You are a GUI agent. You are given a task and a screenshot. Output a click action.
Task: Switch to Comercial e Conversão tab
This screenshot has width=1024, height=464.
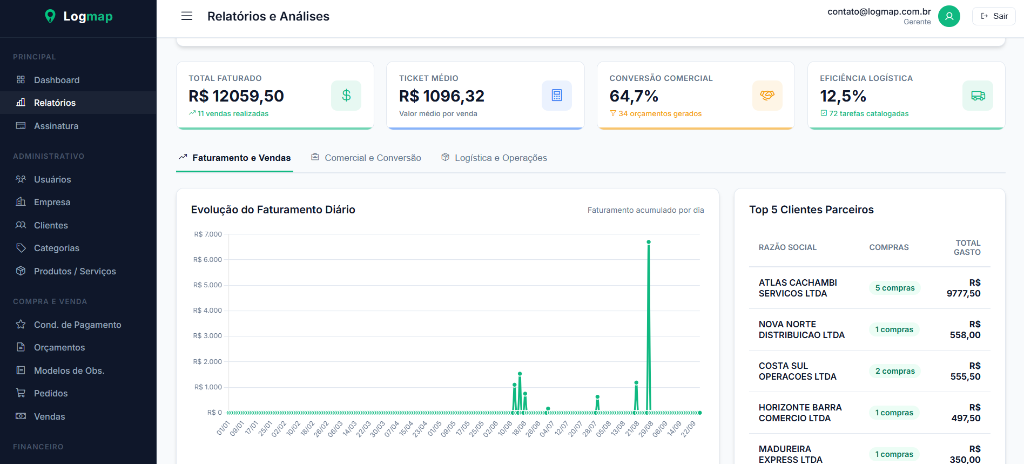click(x=366, y=158)
